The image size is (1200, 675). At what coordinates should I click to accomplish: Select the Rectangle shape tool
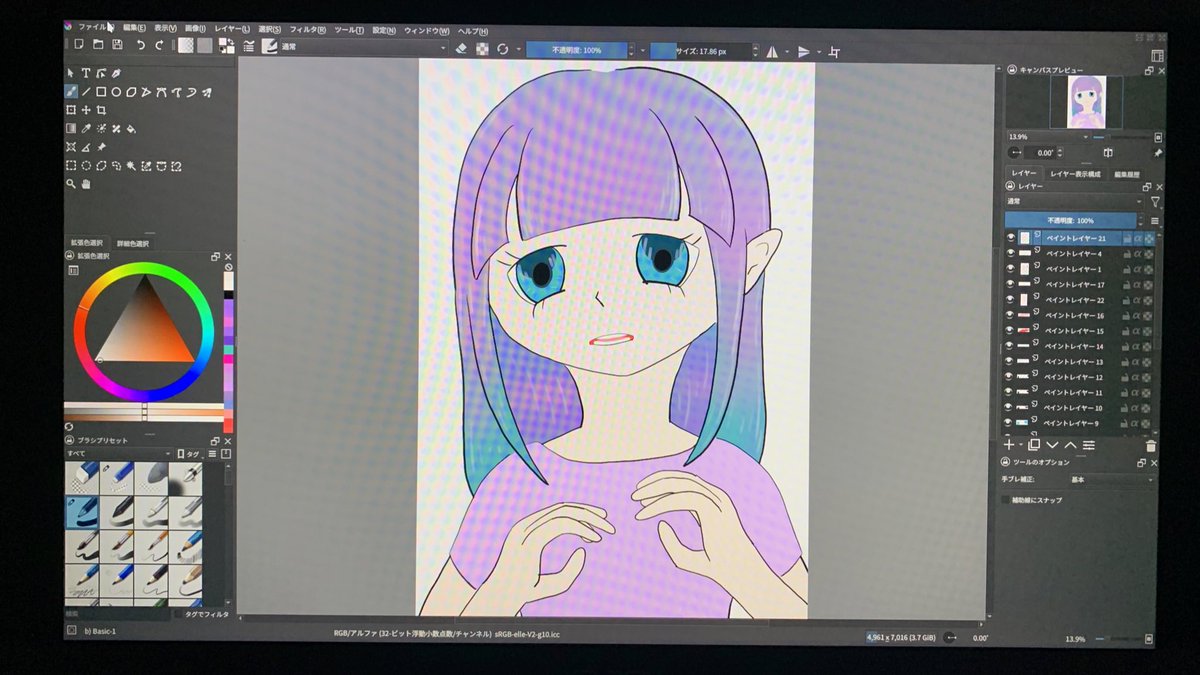pos(101,91)
